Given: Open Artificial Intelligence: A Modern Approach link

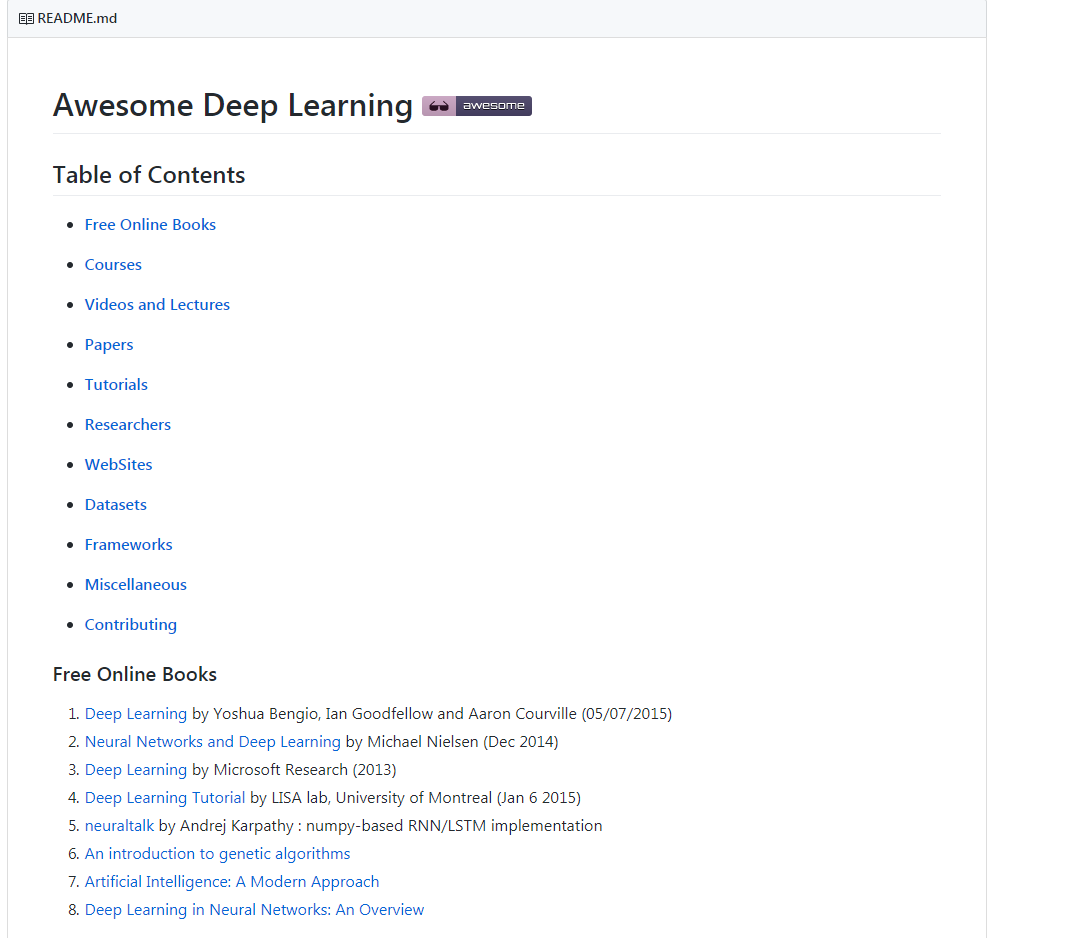Looking at the screenshot, I should coord(232,881).
